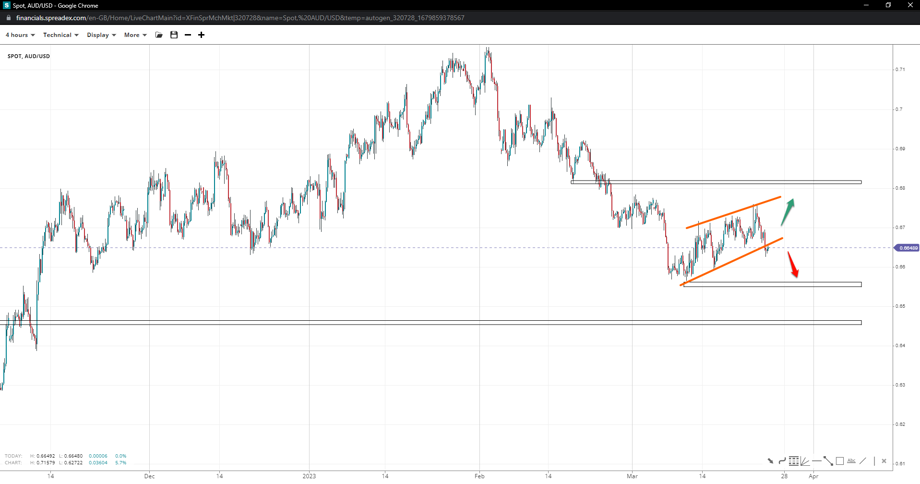Image resolution: width=920 pixels, height=484 pixels.
Task: Close the drawing toolbar with the X
Action: tap(884, 461)
